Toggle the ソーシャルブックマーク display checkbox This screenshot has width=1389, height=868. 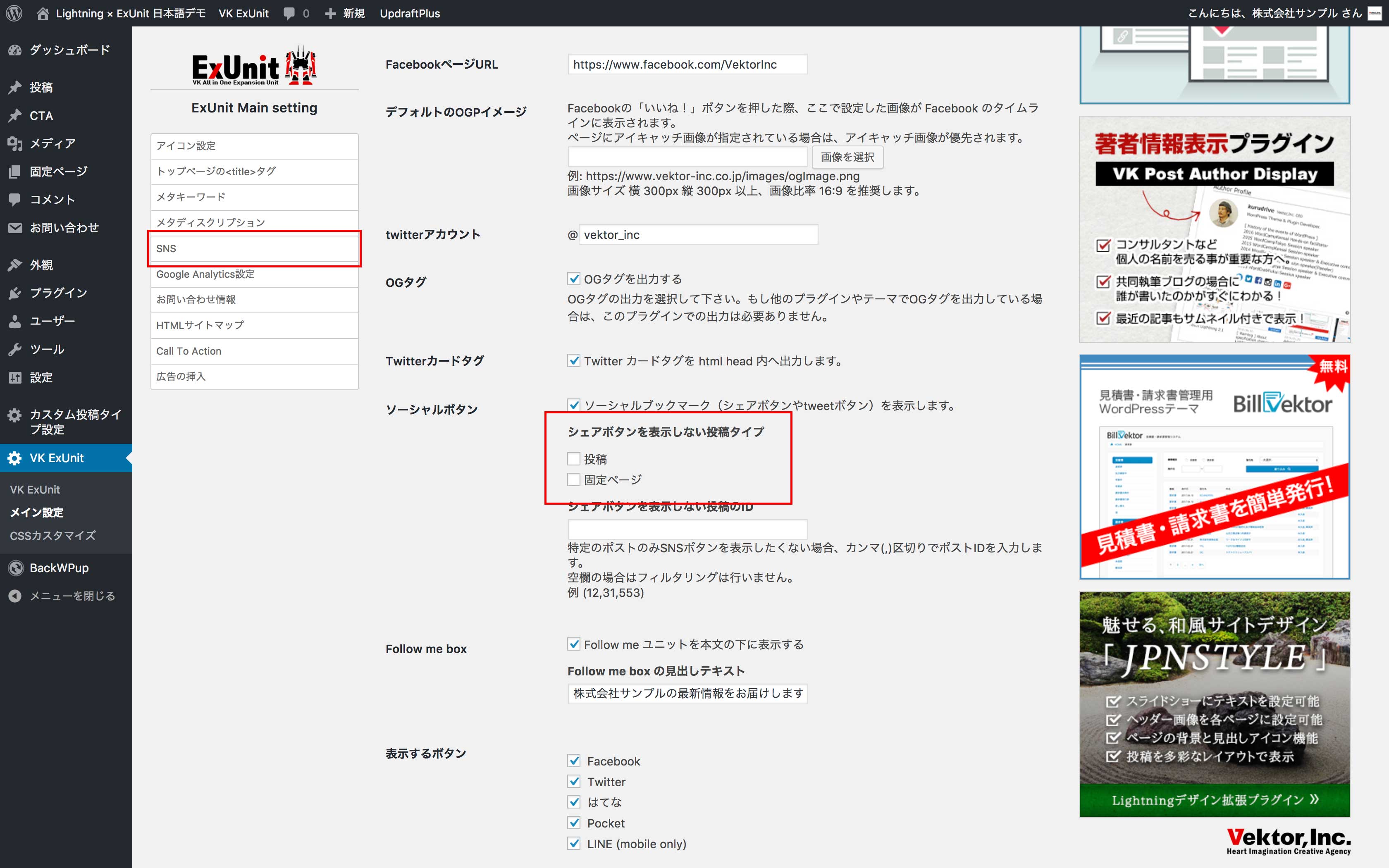(573, 405)
